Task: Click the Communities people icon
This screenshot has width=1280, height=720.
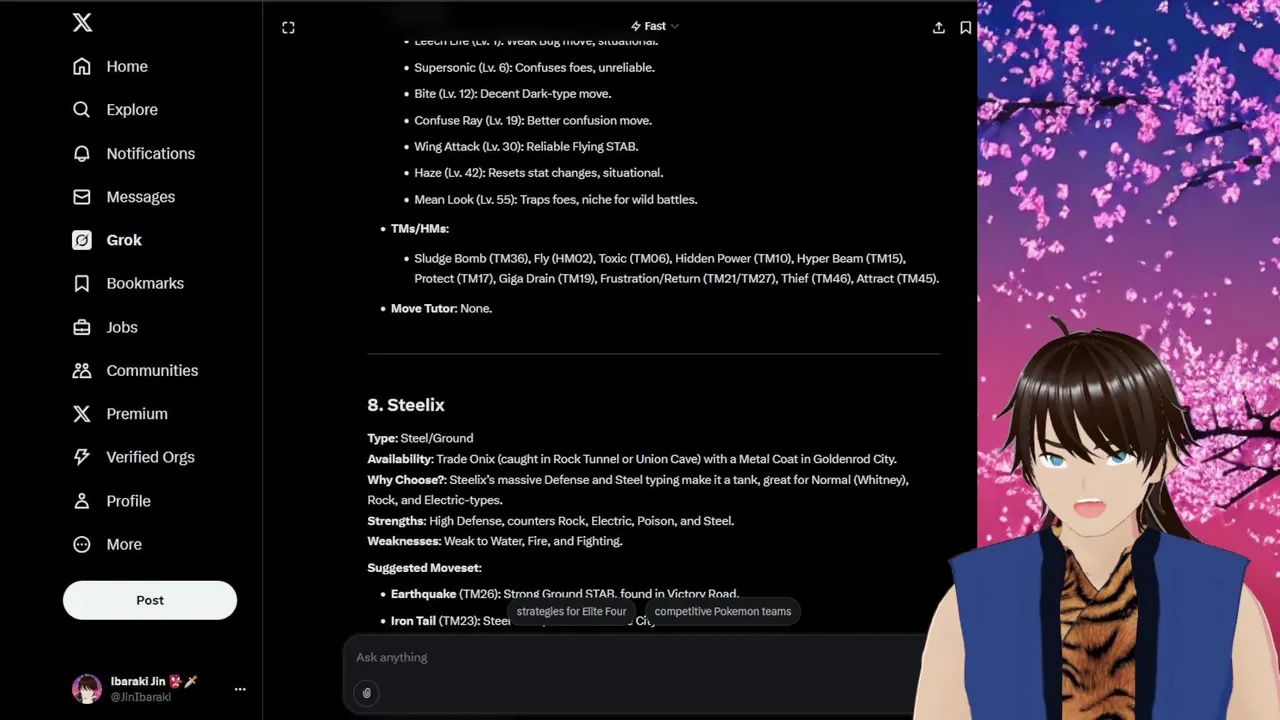Action: [82, 370]
